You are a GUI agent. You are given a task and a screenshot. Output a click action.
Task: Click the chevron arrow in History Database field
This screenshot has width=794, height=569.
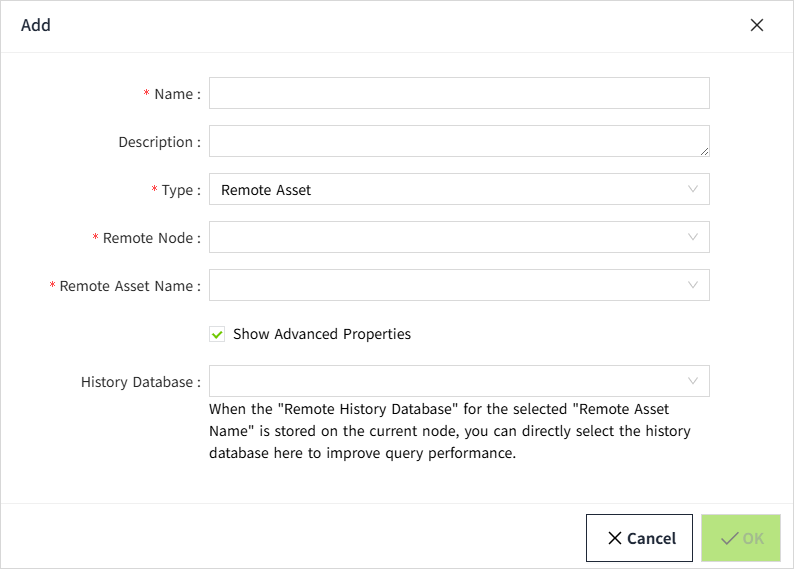pyautogui.click(x=693, y=381)
